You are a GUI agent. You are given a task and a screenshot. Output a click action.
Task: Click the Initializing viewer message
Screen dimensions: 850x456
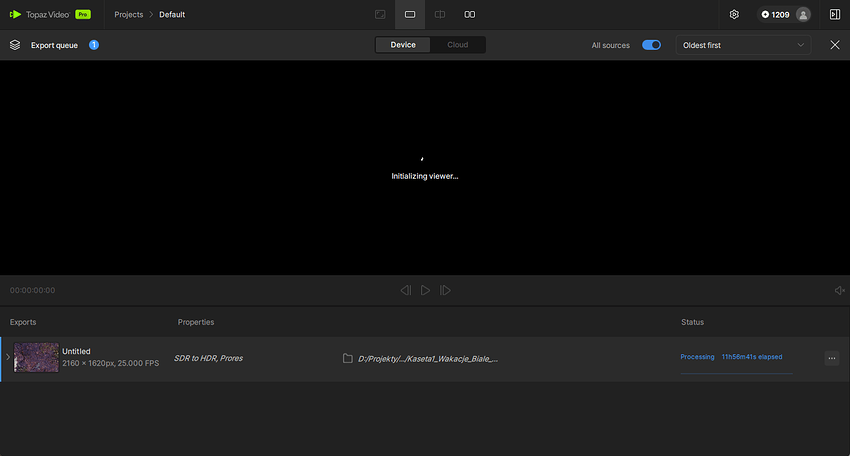[x=425, y=176]
